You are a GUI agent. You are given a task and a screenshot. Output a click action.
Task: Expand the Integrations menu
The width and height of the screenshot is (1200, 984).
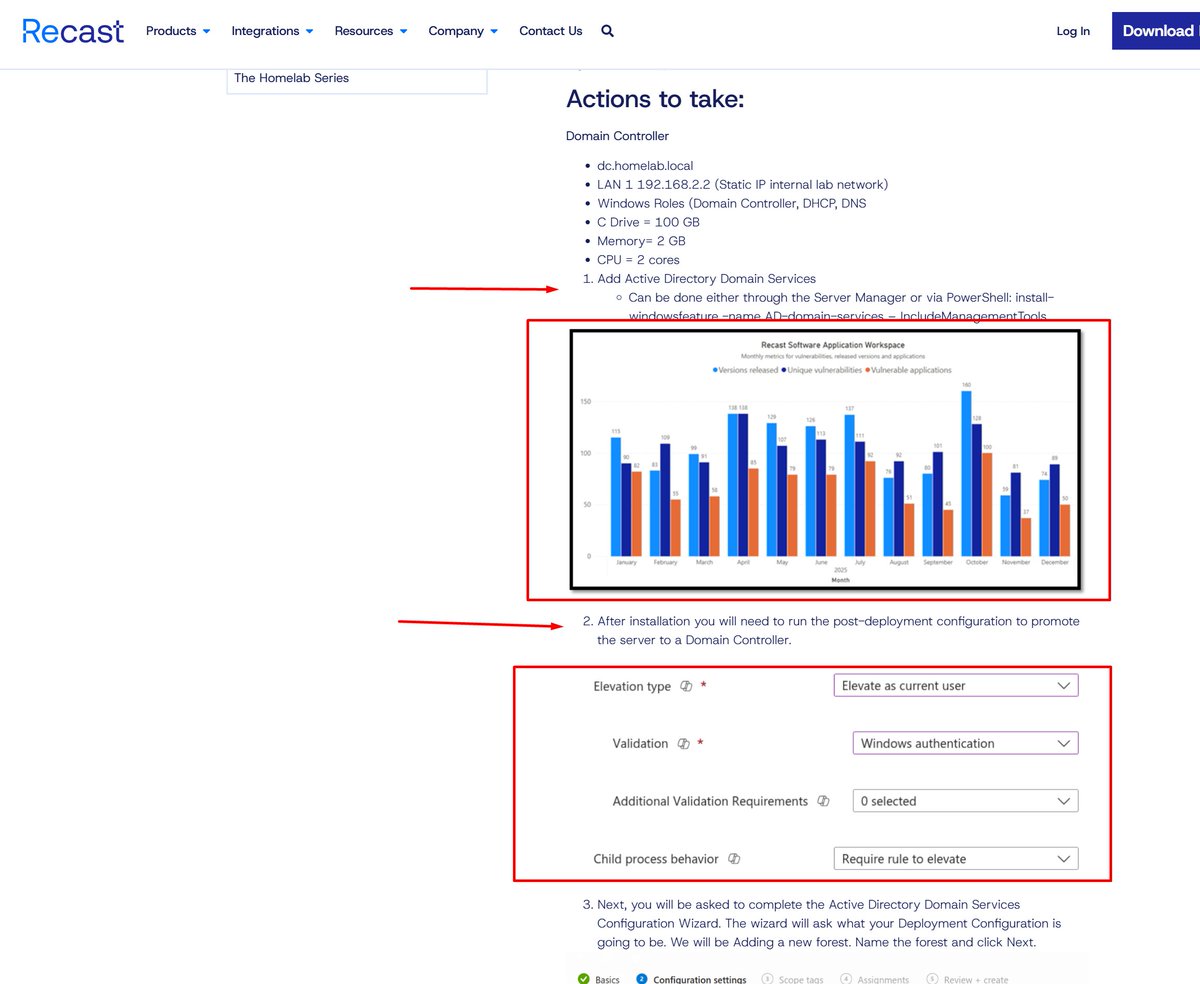tap(272, 31)
